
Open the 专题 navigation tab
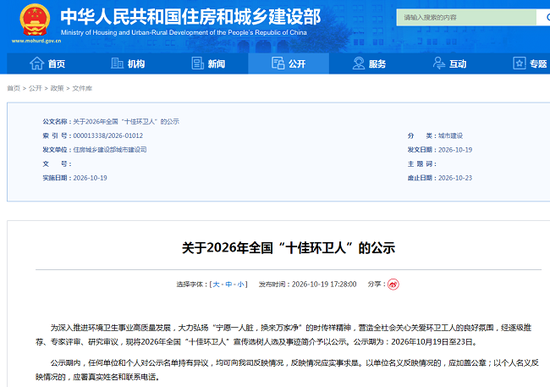point(520,64)
